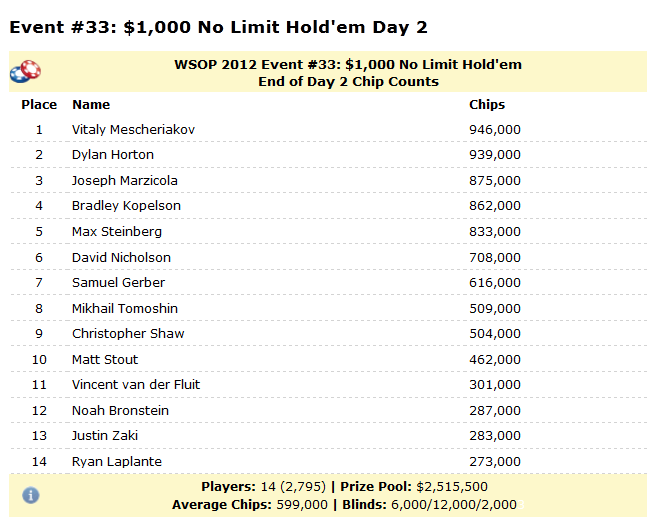Click the Chips column header
This screenshot has width=652, height=530.
487,104
